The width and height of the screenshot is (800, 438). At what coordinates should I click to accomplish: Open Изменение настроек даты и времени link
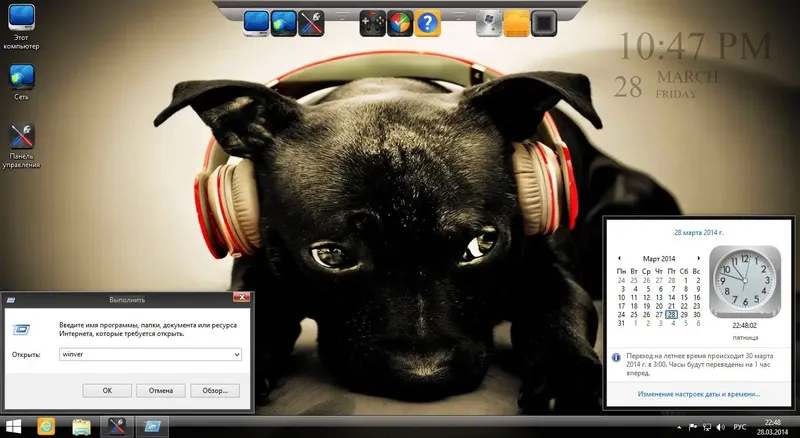(698, 394)
